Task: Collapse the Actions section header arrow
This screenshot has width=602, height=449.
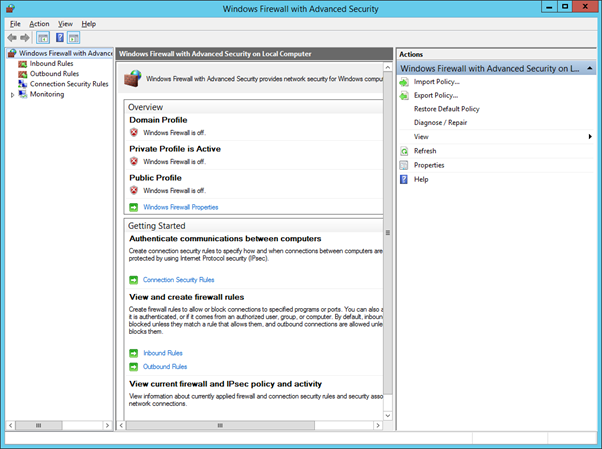Action: 588,68
